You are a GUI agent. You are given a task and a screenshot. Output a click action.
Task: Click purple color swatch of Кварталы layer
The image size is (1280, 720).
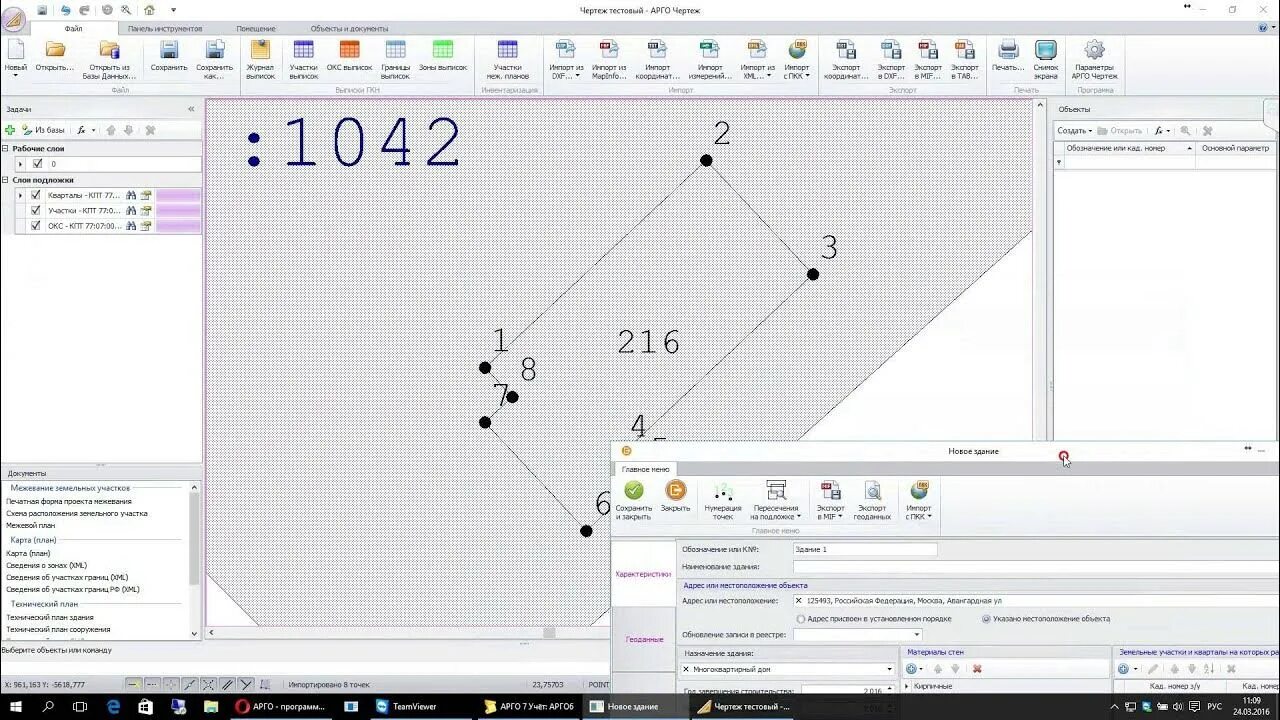[x=178, y=196]
